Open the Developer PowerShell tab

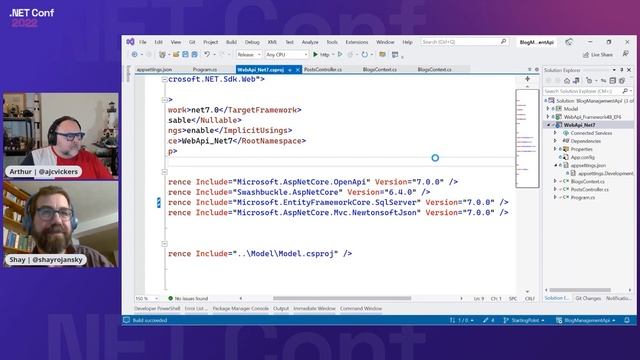tap(157, 309)
